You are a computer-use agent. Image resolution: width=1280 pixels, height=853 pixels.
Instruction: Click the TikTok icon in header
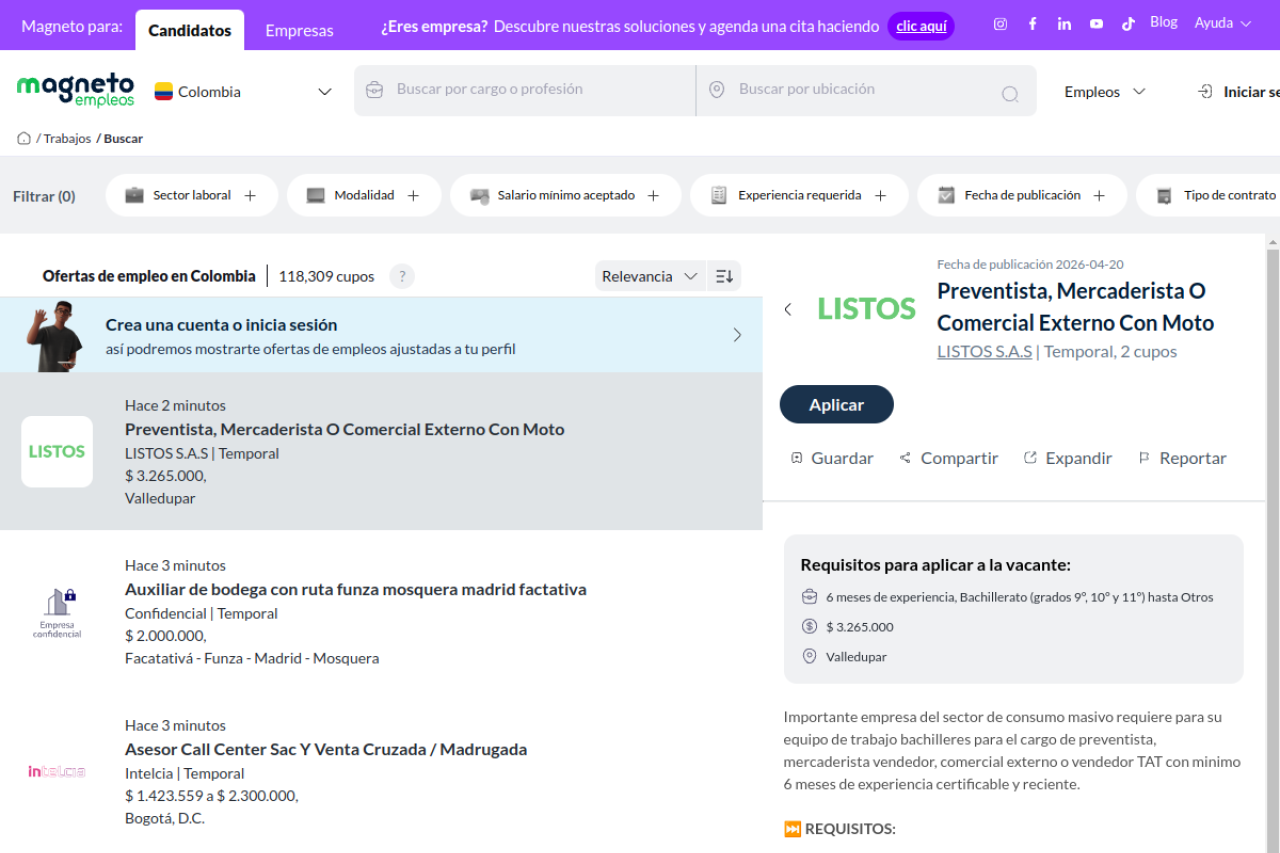1128,24
